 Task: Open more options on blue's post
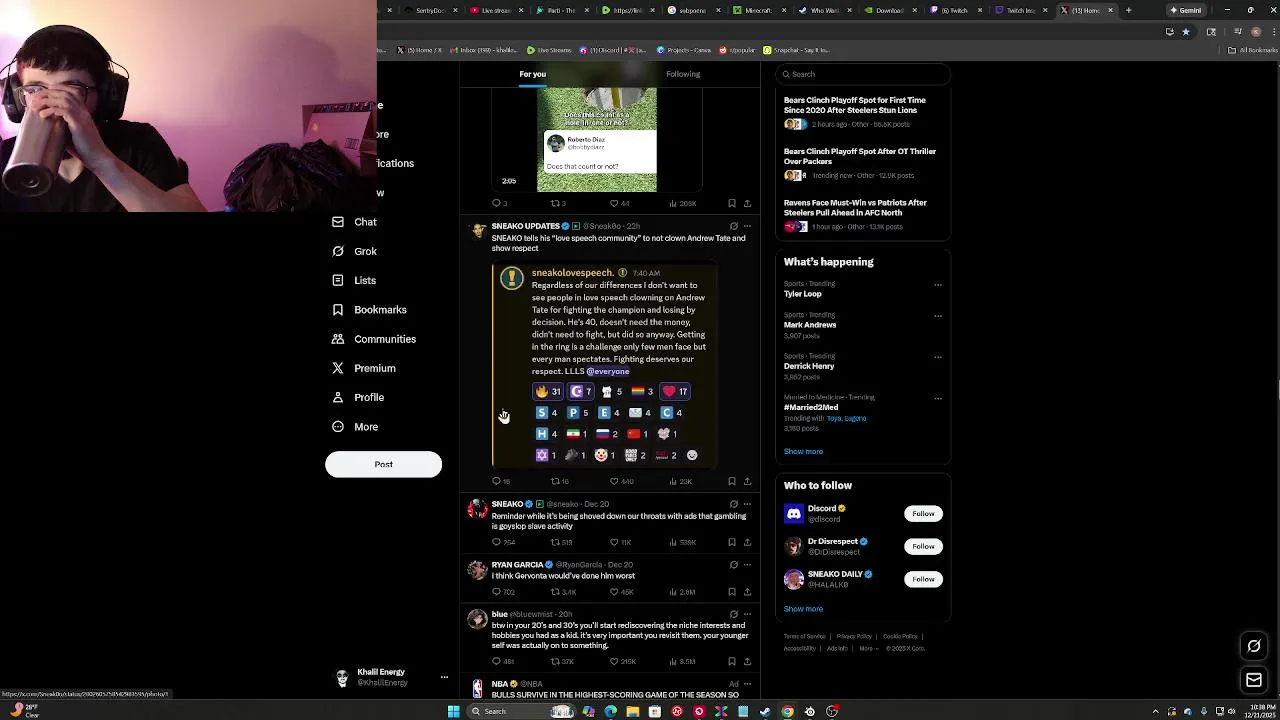[x=747, y=614]
